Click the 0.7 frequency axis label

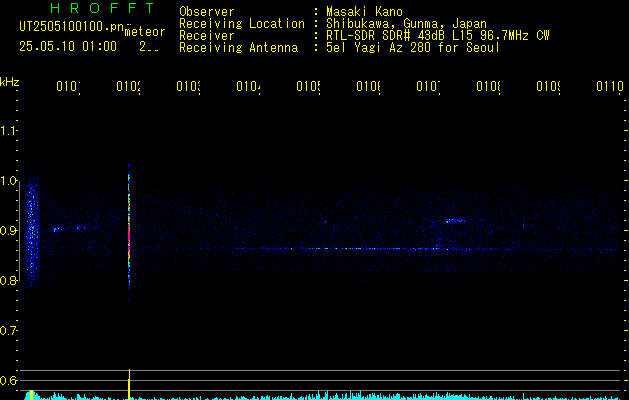[x=8, y=331]
